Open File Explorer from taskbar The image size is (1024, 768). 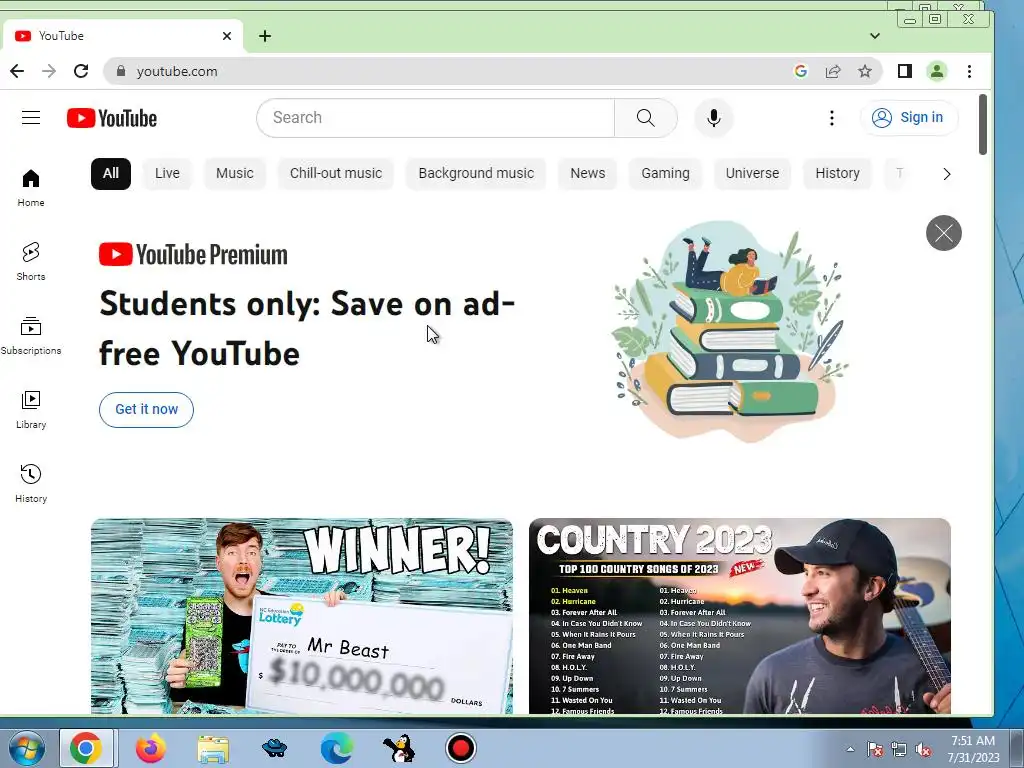pyautogui.click(x=213, y=748)
